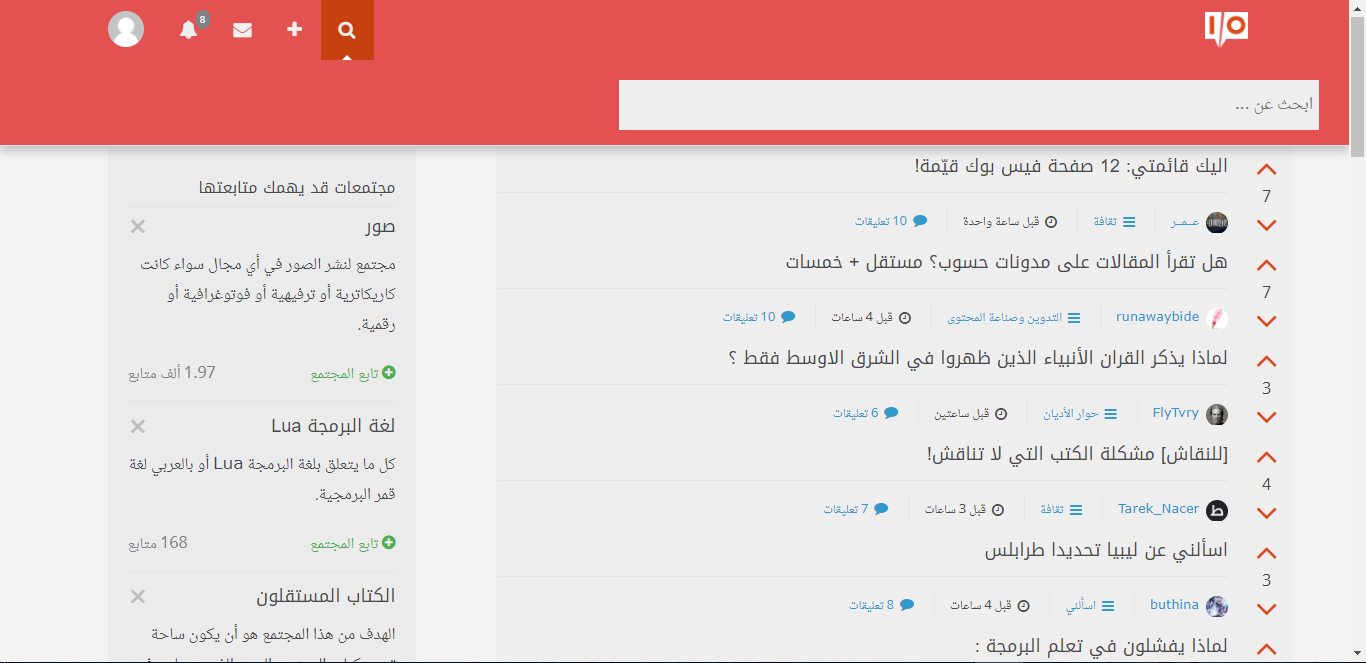Go to the IO site logo home
Screen dimensions: 1366x663
[x=1226, y=29]
